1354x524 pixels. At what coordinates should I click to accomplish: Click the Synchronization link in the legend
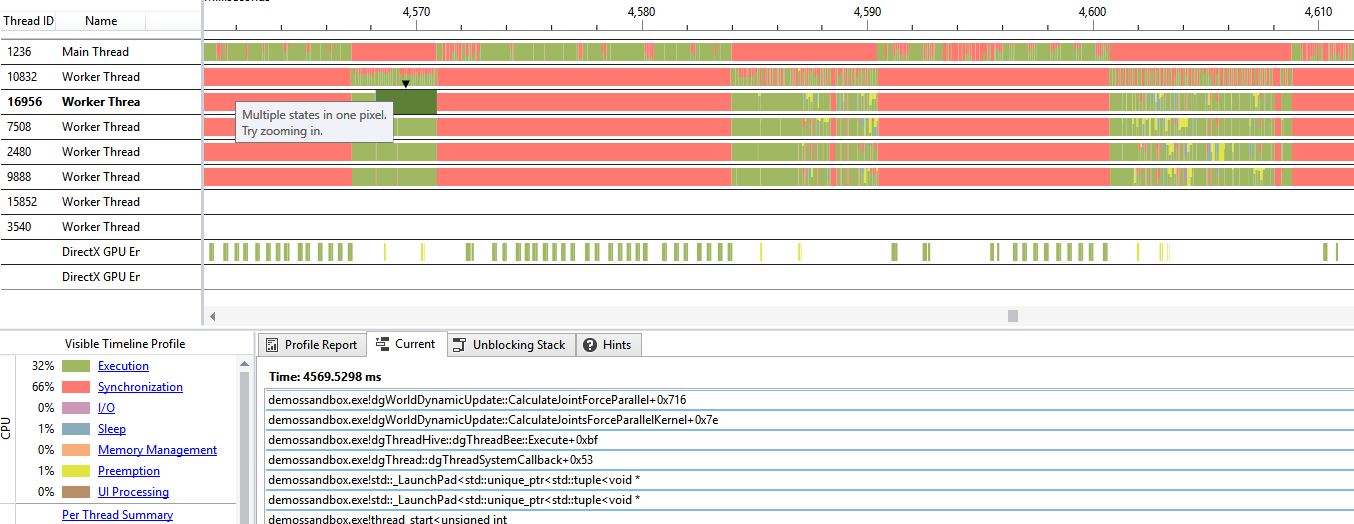coord(140,387)
